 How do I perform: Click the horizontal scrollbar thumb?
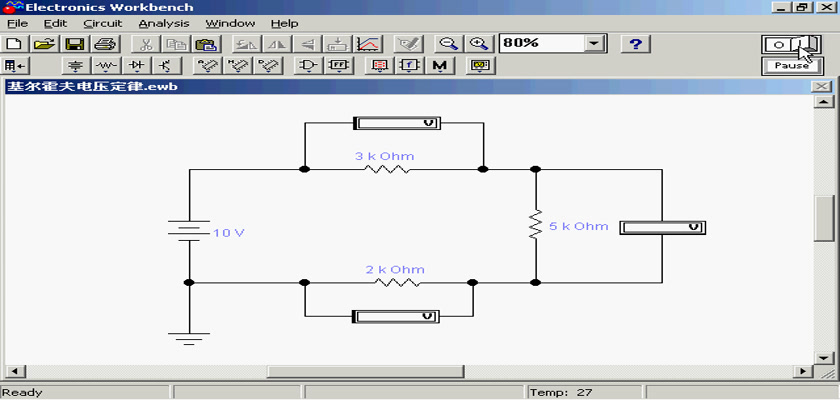pyautogui.click(x=366, y=371)
